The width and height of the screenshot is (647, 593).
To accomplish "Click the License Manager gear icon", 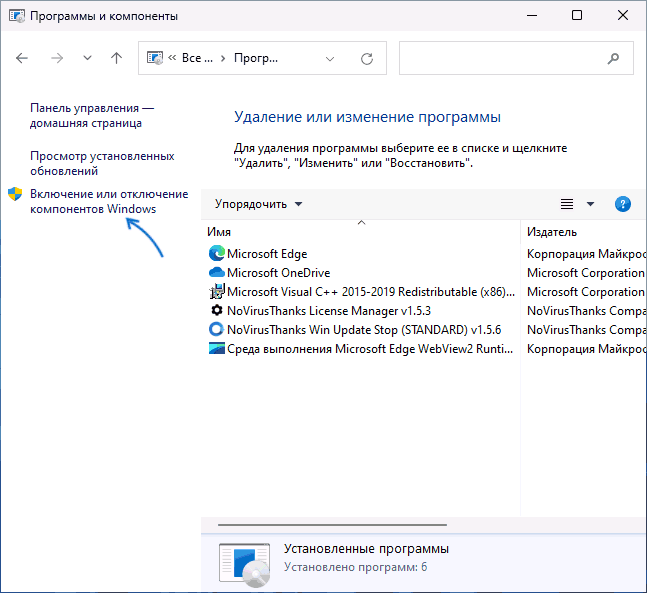I will click(x=217, y=310).
